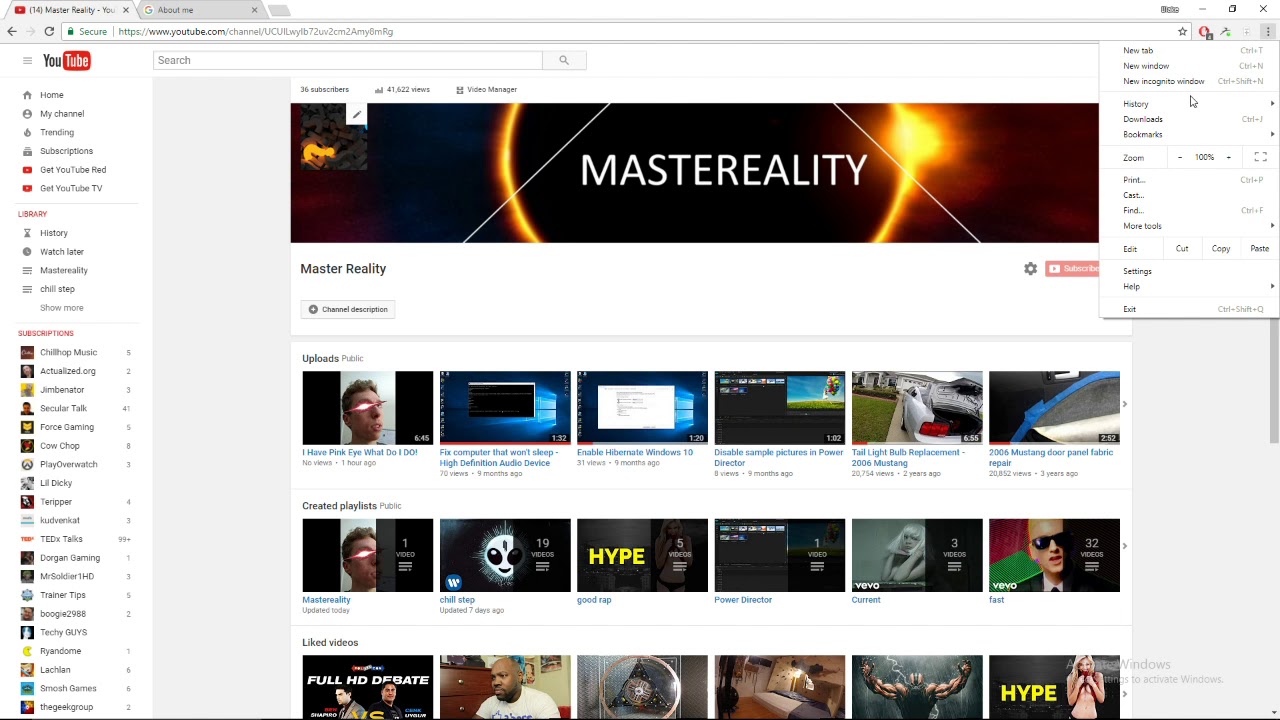Open the hamburger guide menu
The height and width of the screenshot is (720, 1280).
pos(27,60)
